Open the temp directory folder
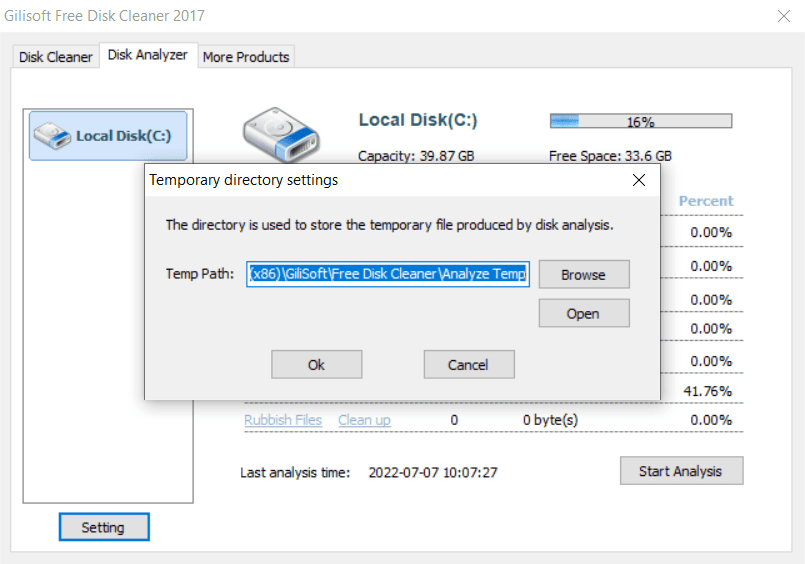 [x=584, y=314]
